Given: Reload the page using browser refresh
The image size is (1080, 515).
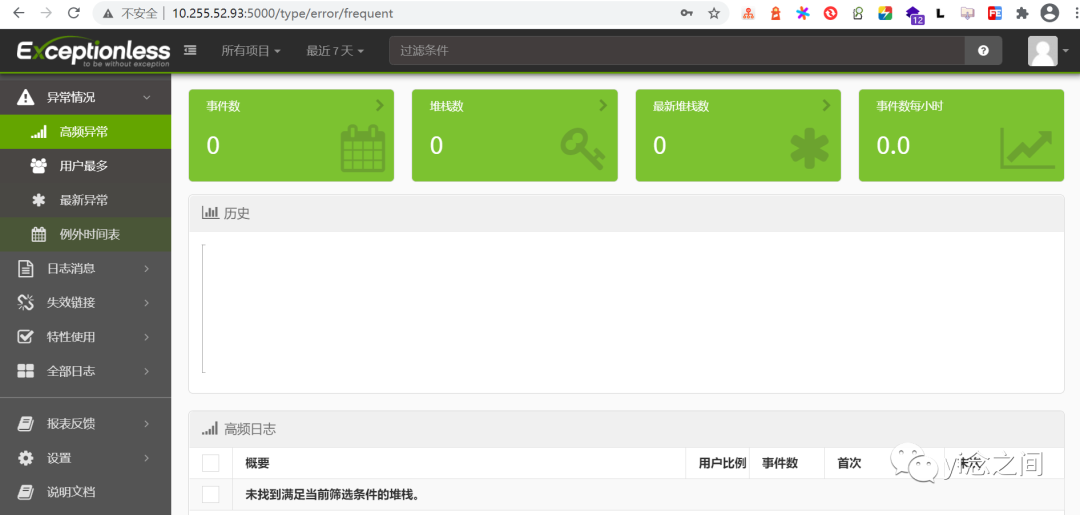Looking at the screenshot, I should click(74, 13).
